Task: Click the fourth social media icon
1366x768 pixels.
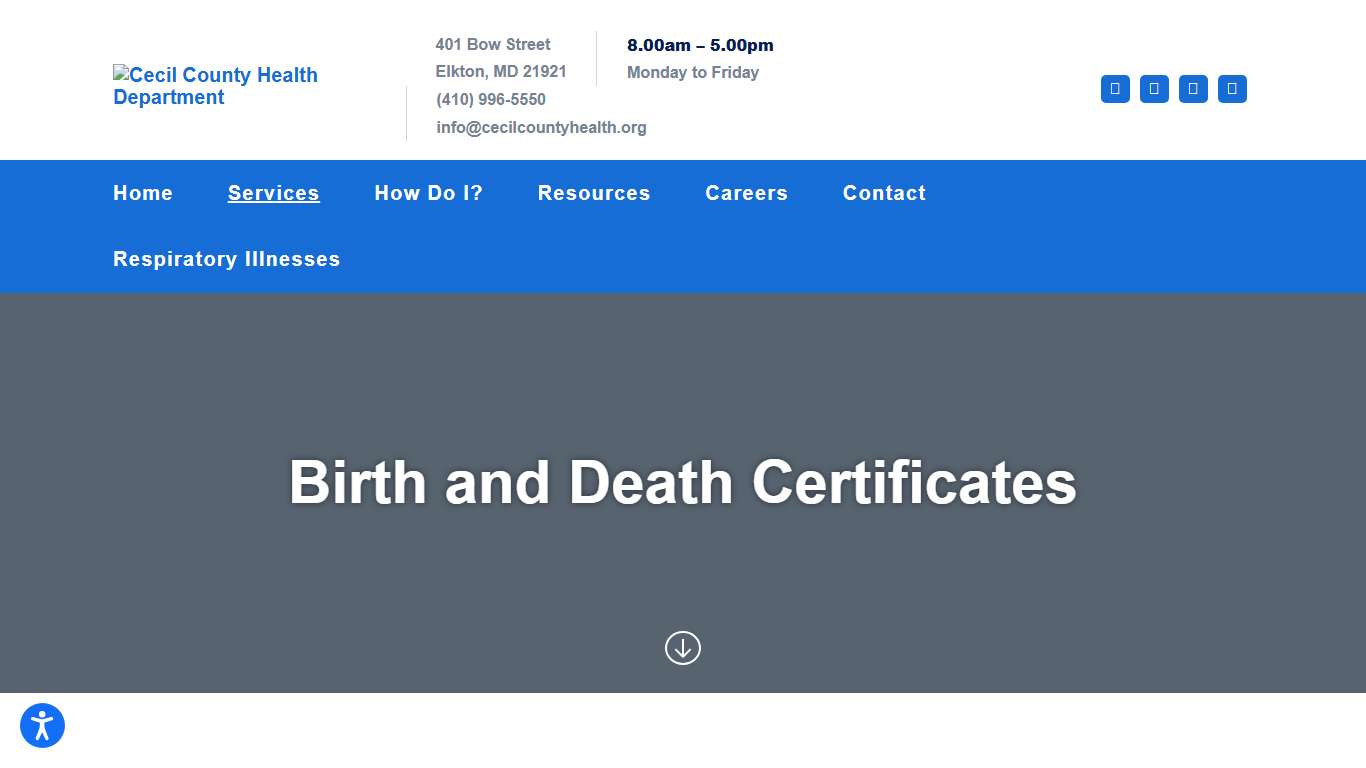Action: pos(1232,89)
